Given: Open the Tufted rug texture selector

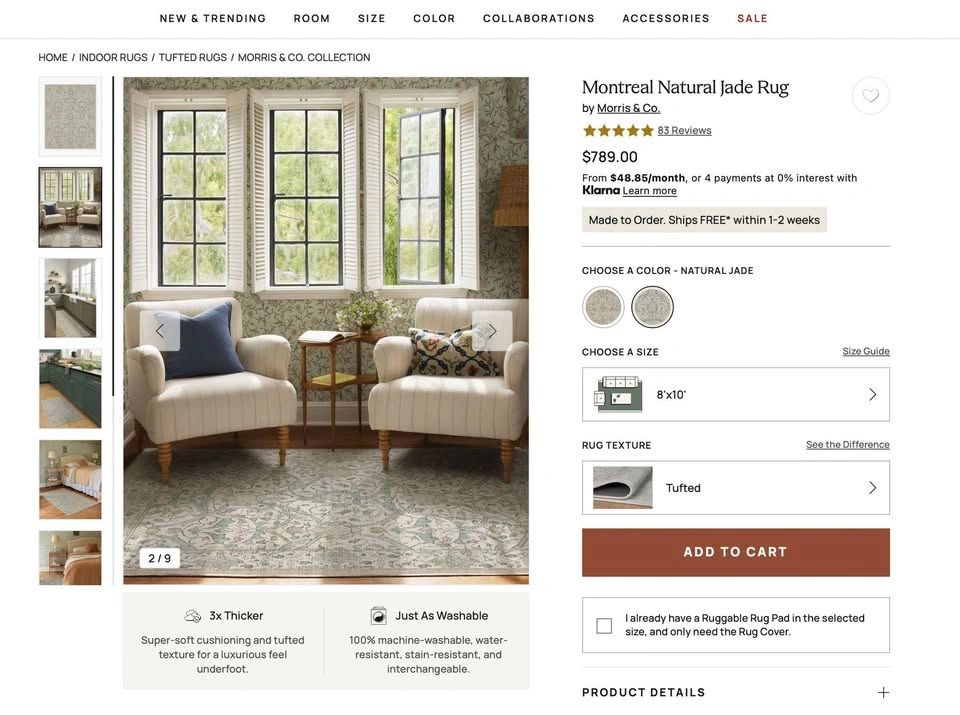Looking at the screenshot, I should [x=736, y=488].
